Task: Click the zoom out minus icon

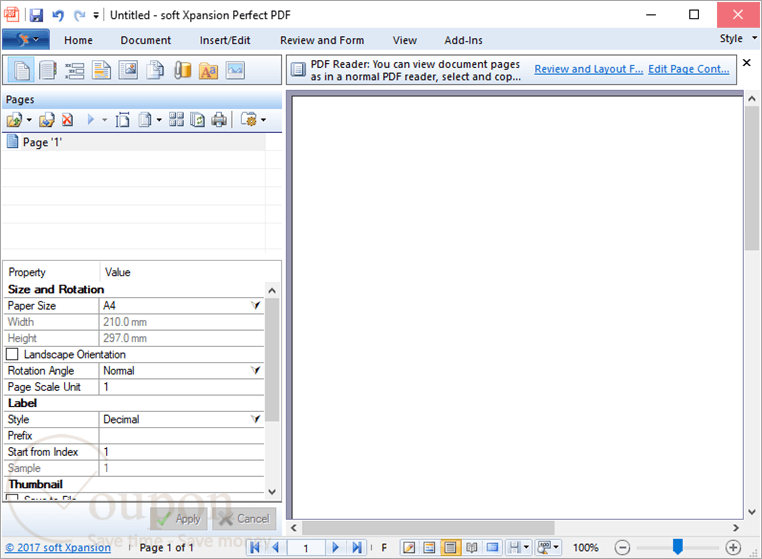Action: click(622, 548)
